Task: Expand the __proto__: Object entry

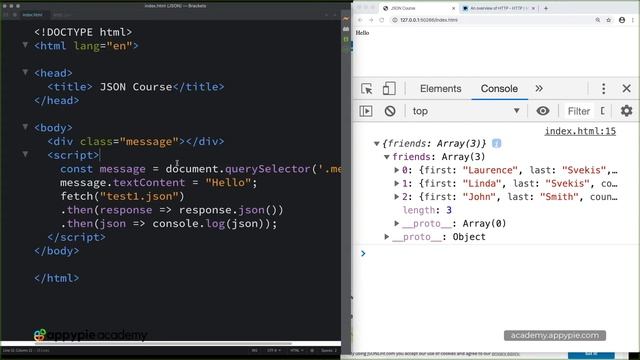Action: click(x=387, y=237)
